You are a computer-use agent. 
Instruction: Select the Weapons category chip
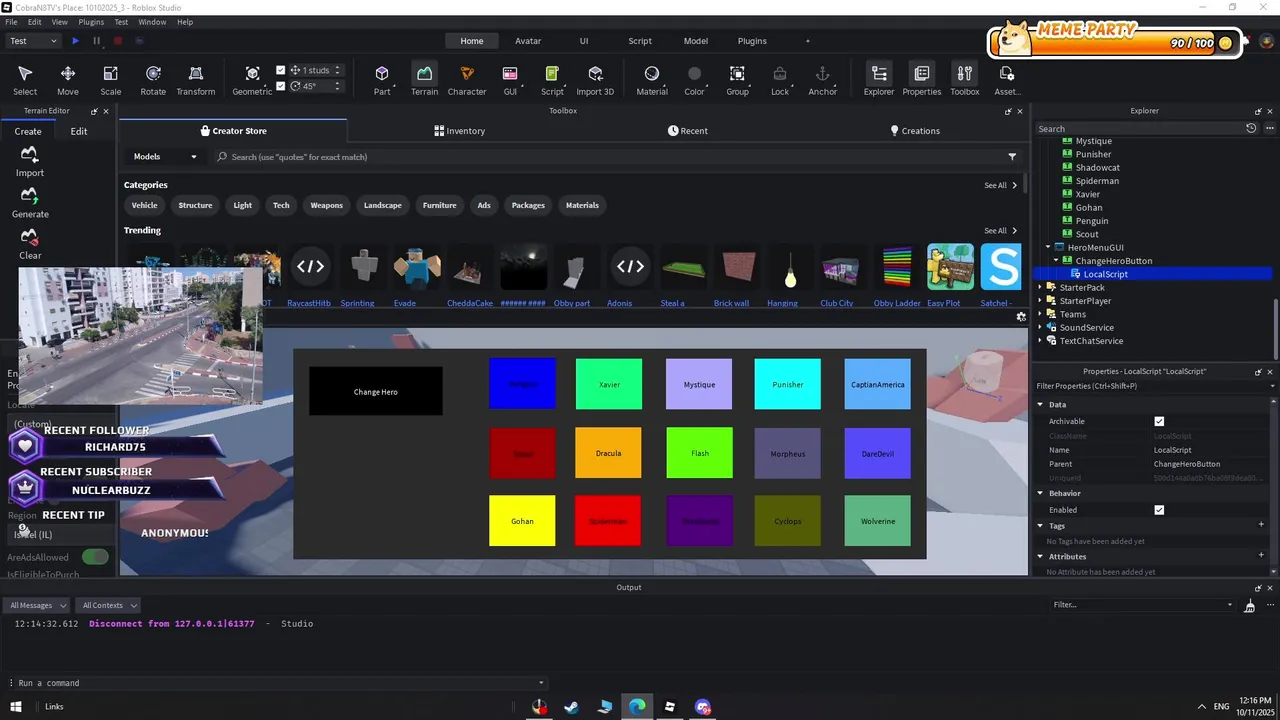[326, 205]
